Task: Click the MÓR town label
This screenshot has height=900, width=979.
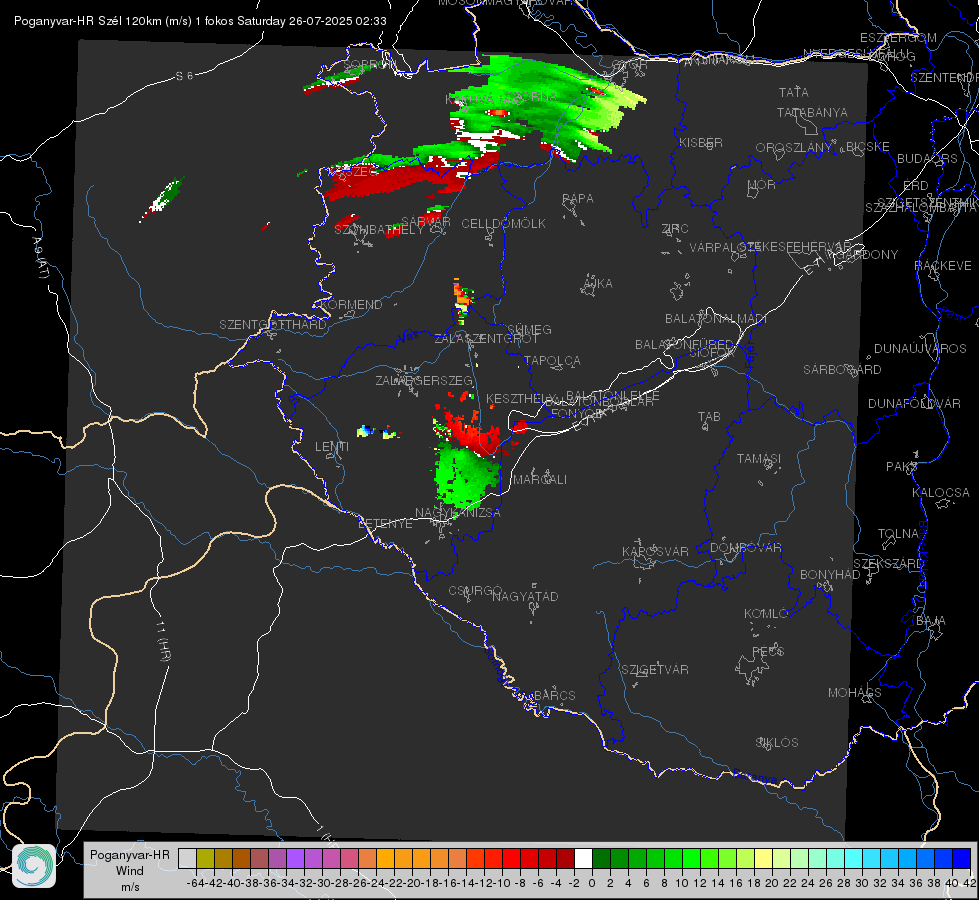Action: click(x=762, y=184)
